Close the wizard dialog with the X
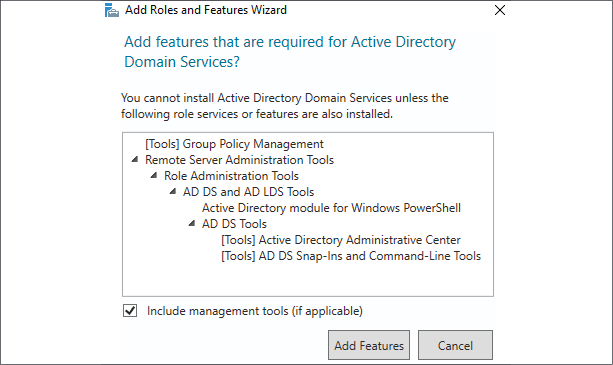The width and height of the screenshot is (613, 365). 500,10
